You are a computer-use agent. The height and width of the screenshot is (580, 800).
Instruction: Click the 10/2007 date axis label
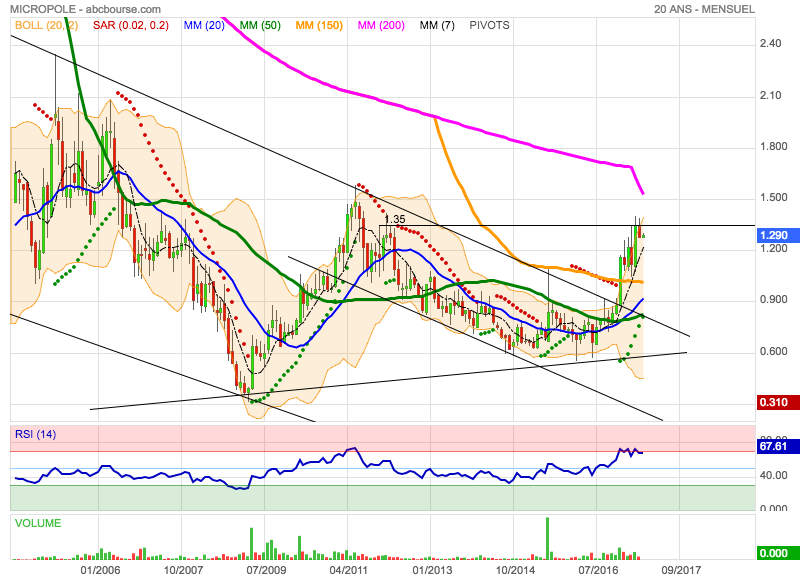pos(183,570)
